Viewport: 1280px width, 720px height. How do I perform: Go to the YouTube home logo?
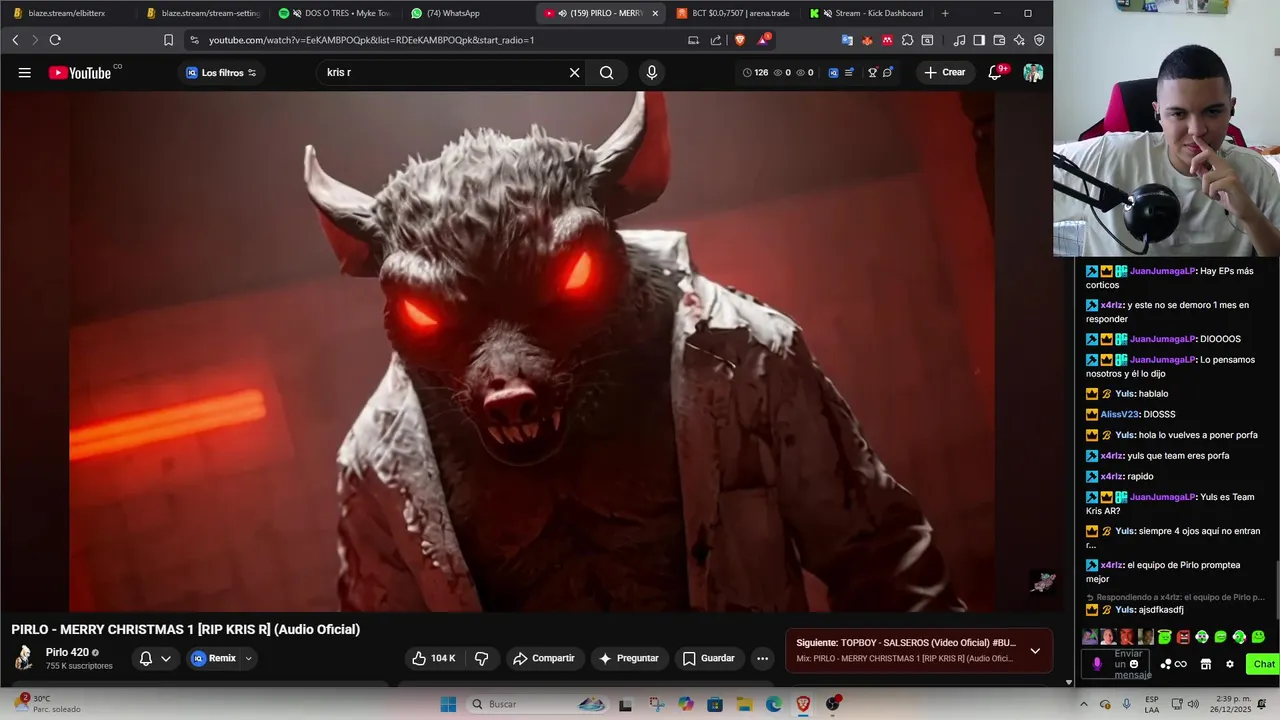(80, 72)
